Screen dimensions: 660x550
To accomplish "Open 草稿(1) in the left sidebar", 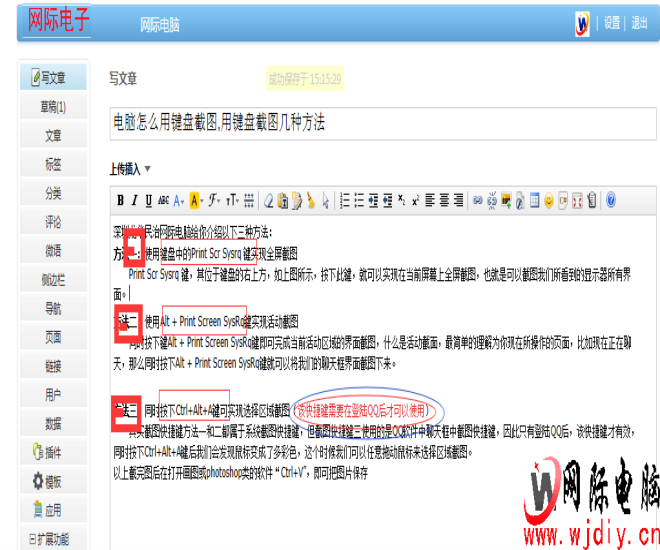I will (53, 106).
